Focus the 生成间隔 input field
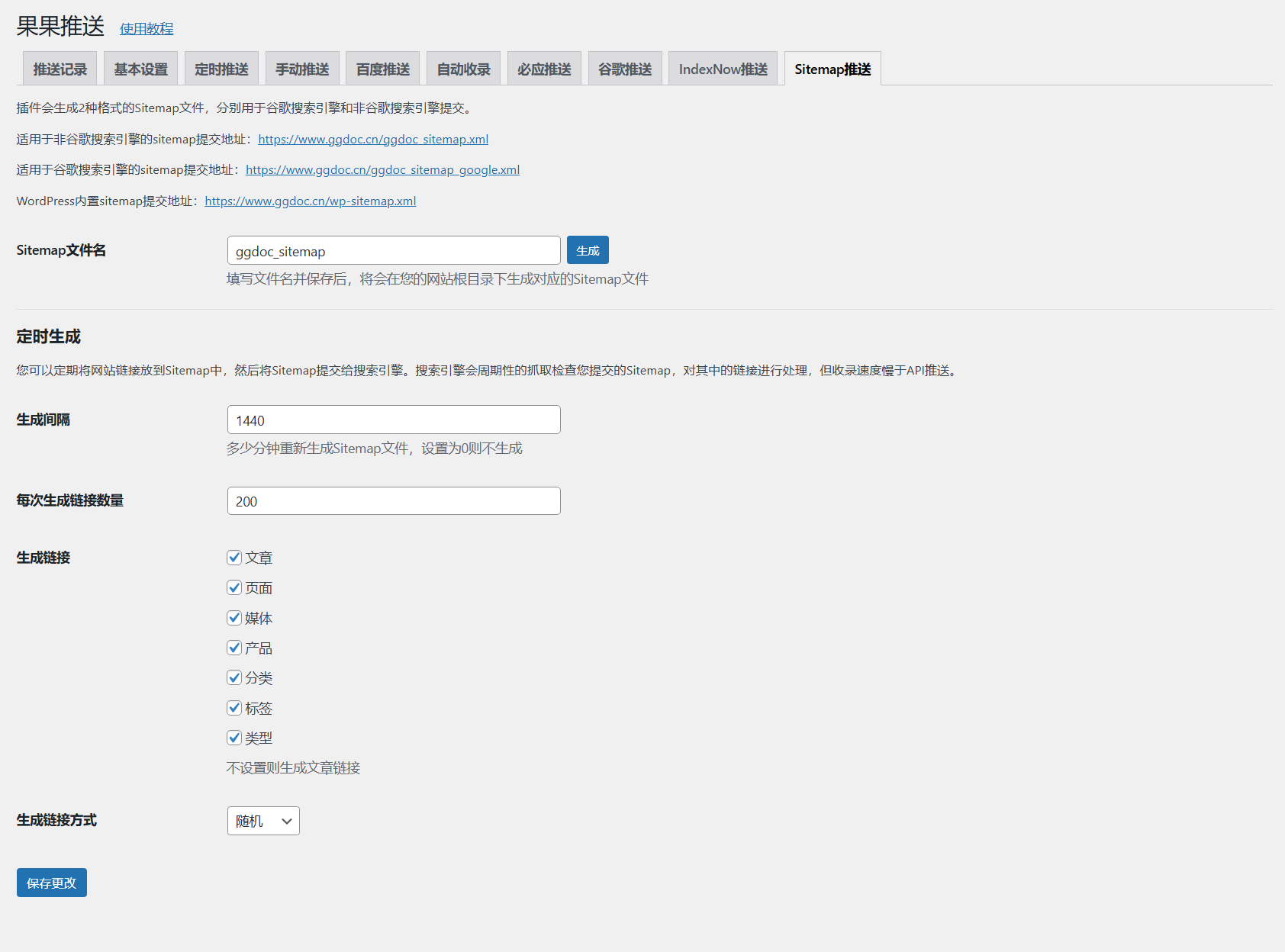 tap(394, 420)
